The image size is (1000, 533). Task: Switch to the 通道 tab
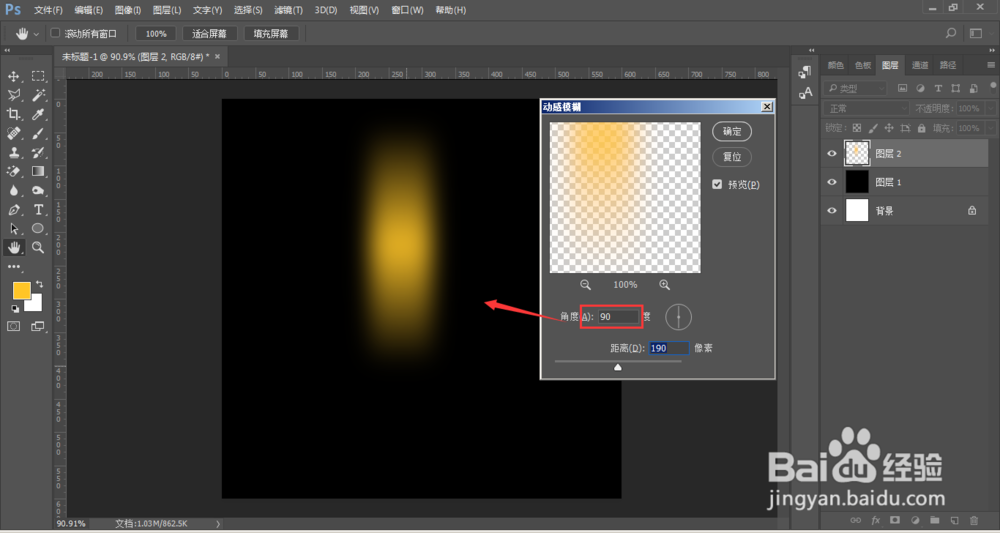pos(920,65)
